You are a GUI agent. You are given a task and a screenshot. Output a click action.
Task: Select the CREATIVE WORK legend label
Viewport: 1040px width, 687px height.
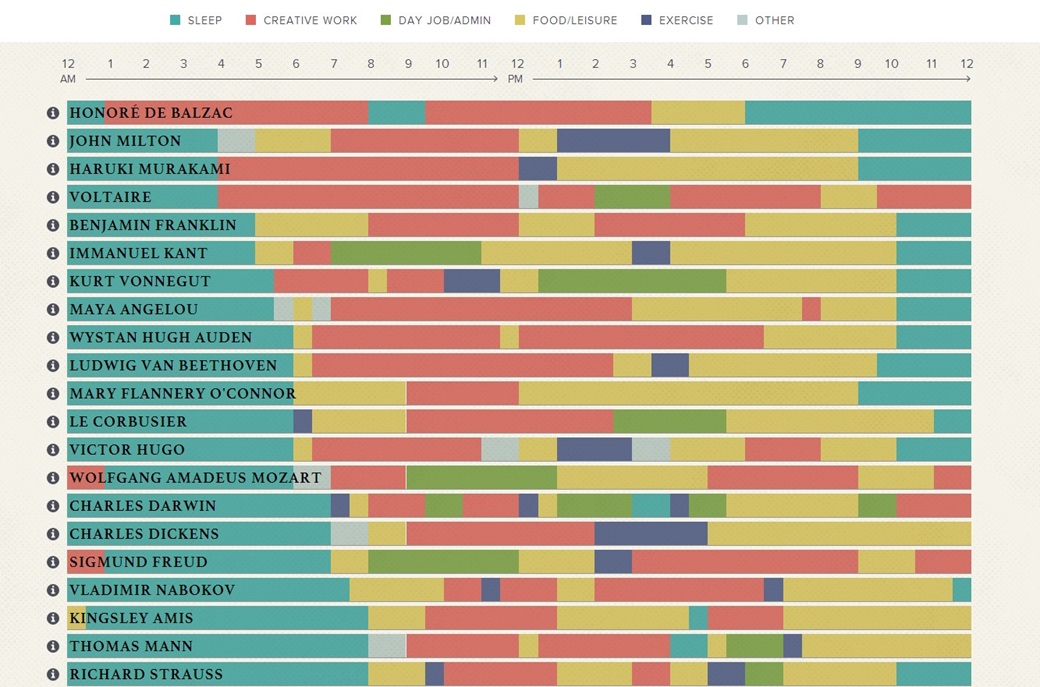[310, 21]
